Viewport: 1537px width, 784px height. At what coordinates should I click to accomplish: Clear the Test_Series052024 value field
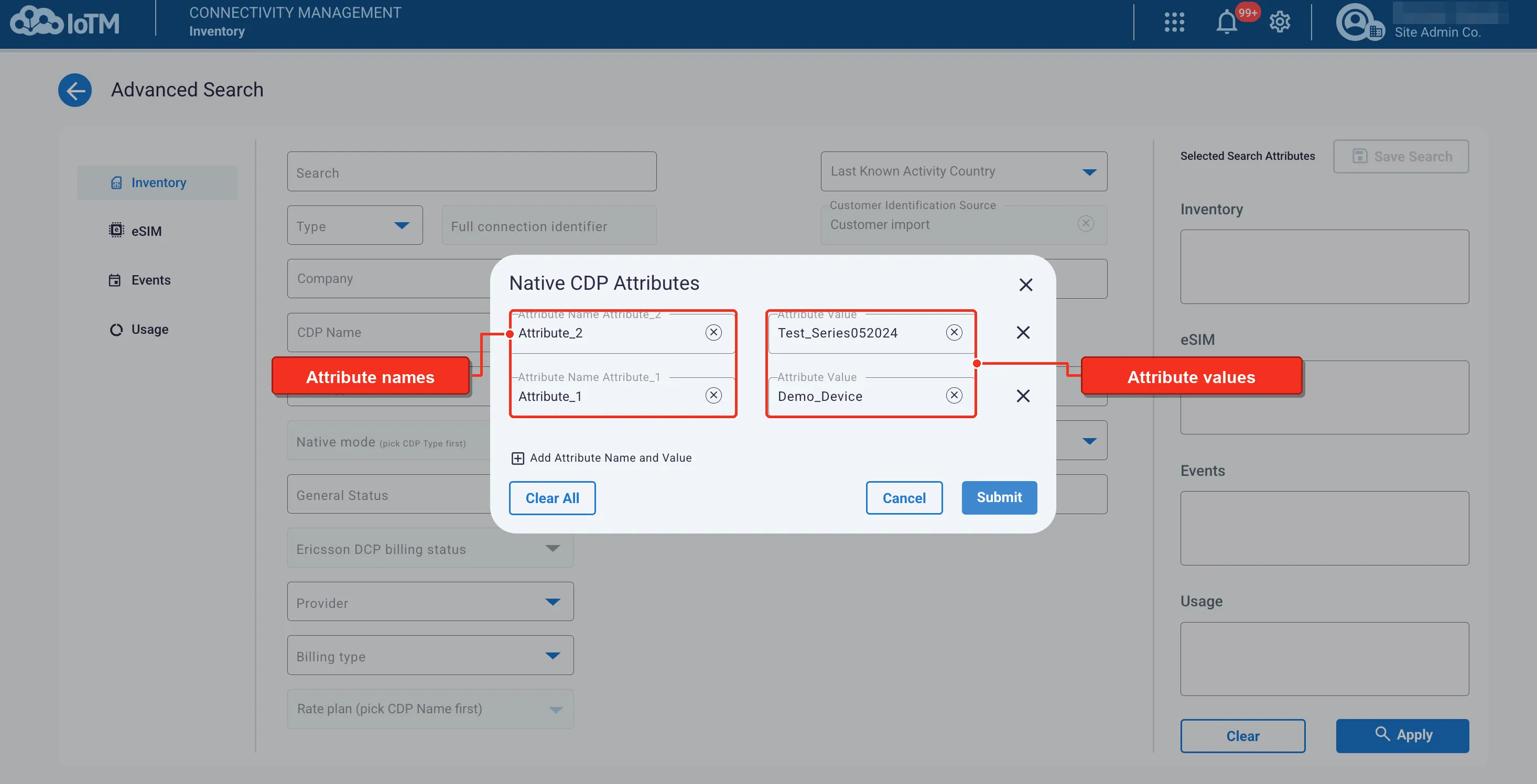[x=954, y=332]
